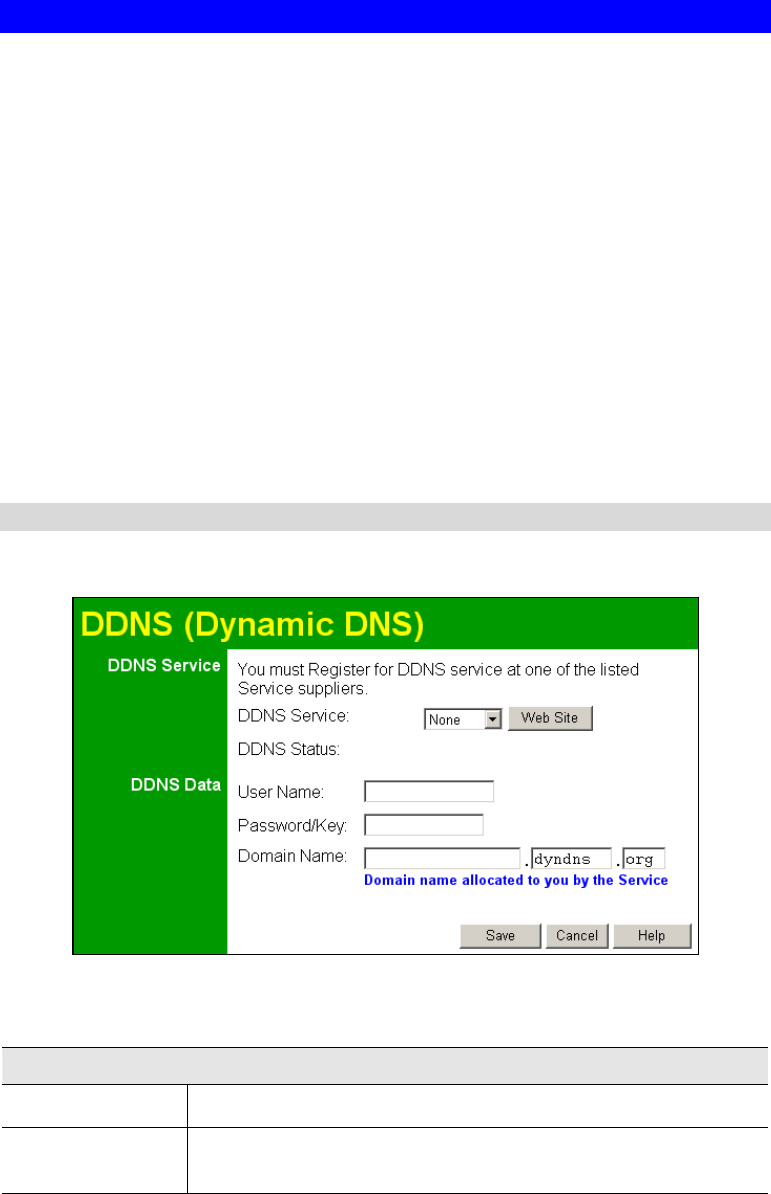Viewport: 771px width, 1194px height.
Task: Click the DDNS Service sidebar label
Action: coord(164,666)
